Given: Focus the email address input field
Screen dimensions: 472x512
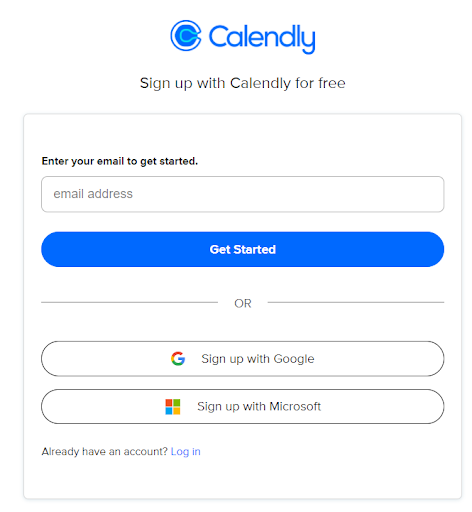Looking at the screenshot, I should [243, 194].
